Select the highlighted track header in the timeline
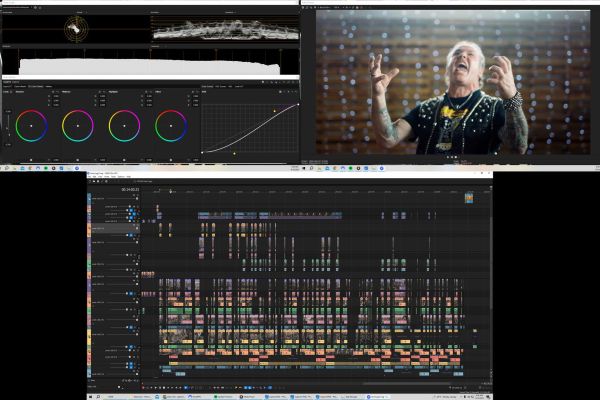The height and width of the screenshot is (400, 600). tap(112, 228)
